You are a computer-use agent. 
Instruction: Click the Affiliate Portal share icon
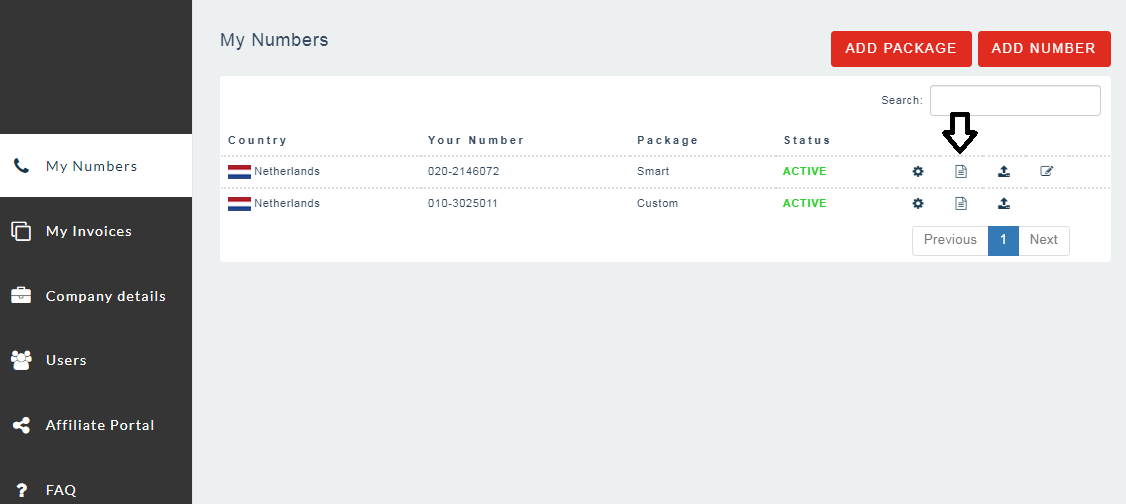click(x=21, y=425)
